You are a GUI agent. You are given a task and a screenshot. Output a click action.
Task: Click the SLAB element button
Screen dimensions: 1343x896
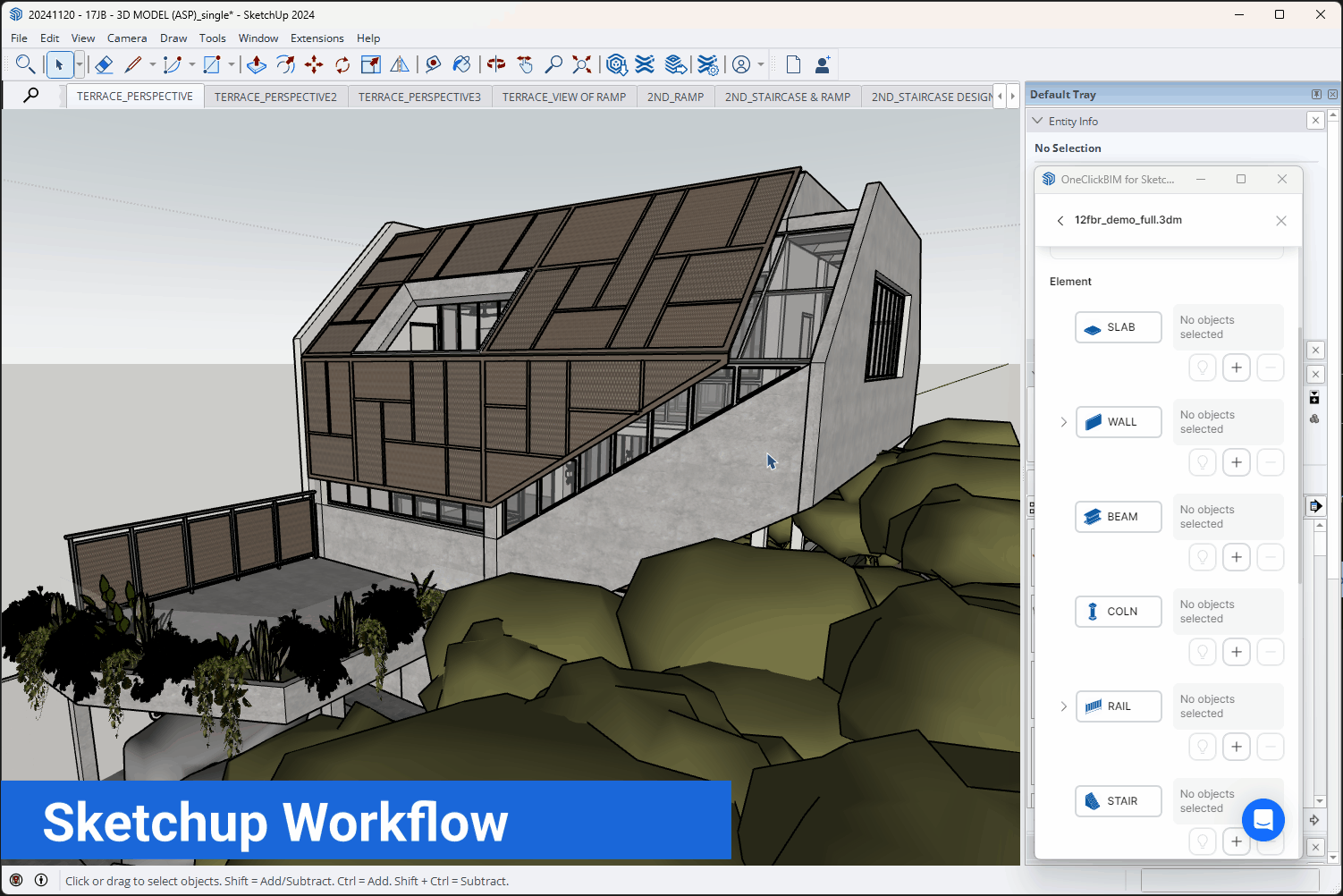[1119, 327]
